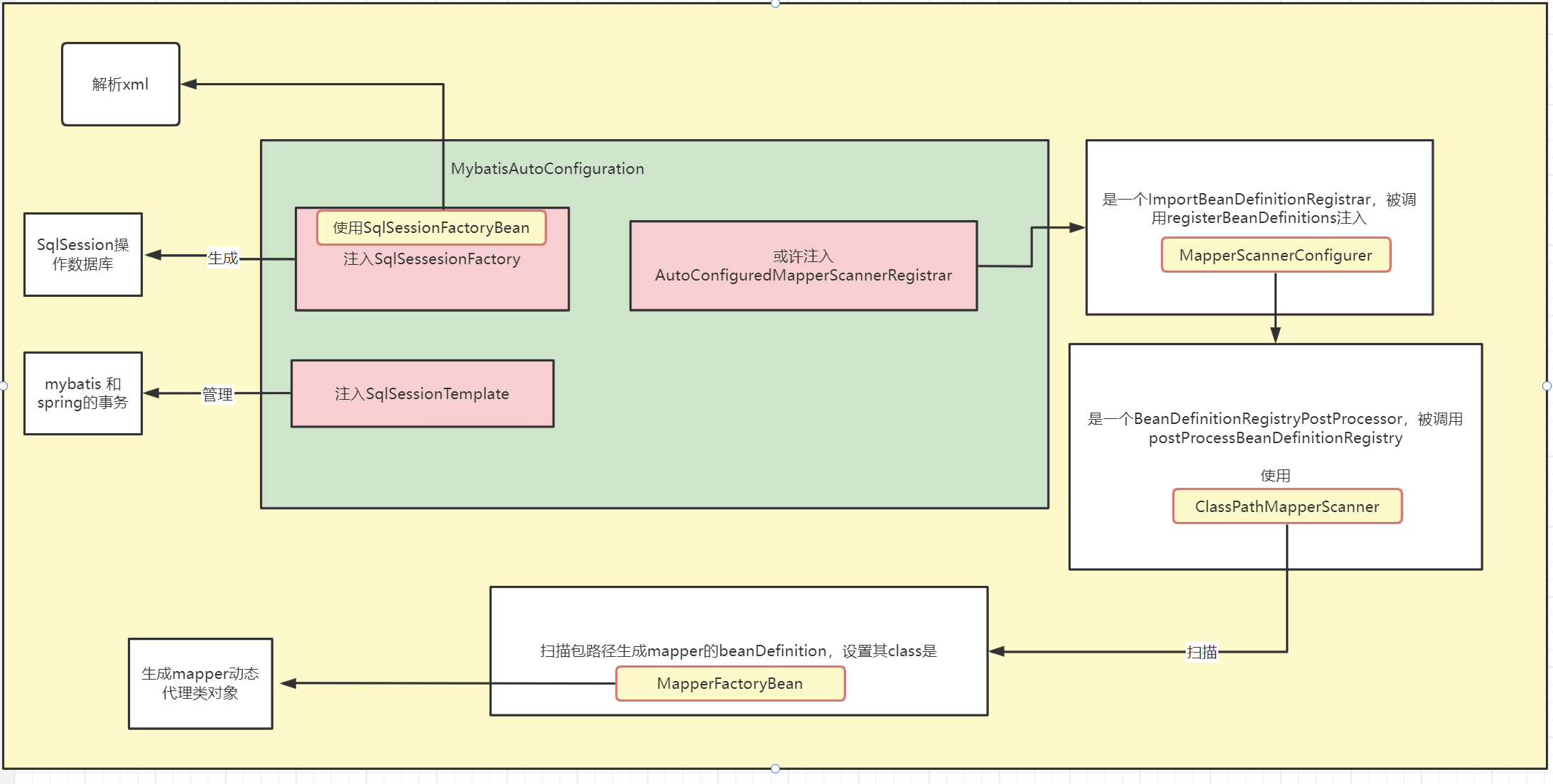Viewport: 1553px width, 784px height.
Task: Click the MybatisAutoConfiguration label
Action: [x=547, y=169]
